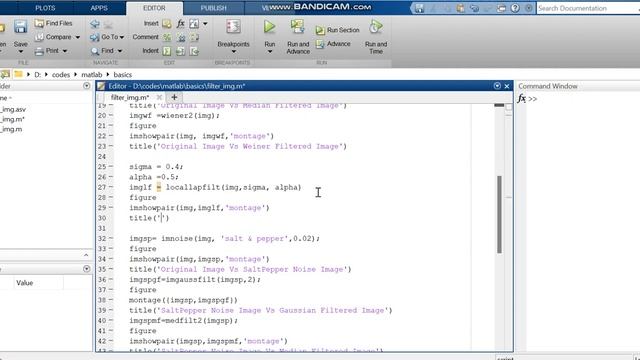
Task: Click the wrap comments icon
Action: [195, 38]
